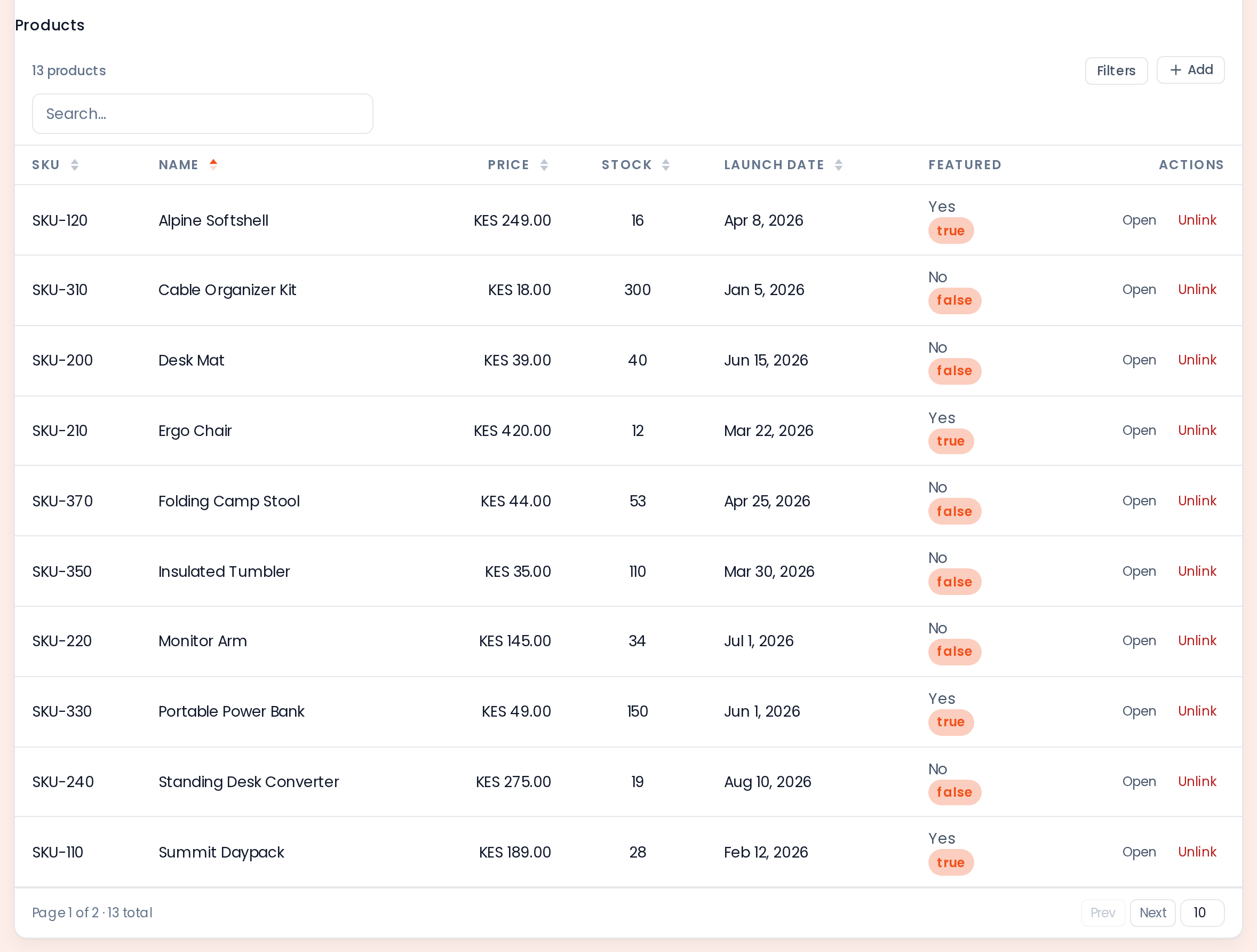Unlink the Folding Camp Stool row

coord(1197,501)
